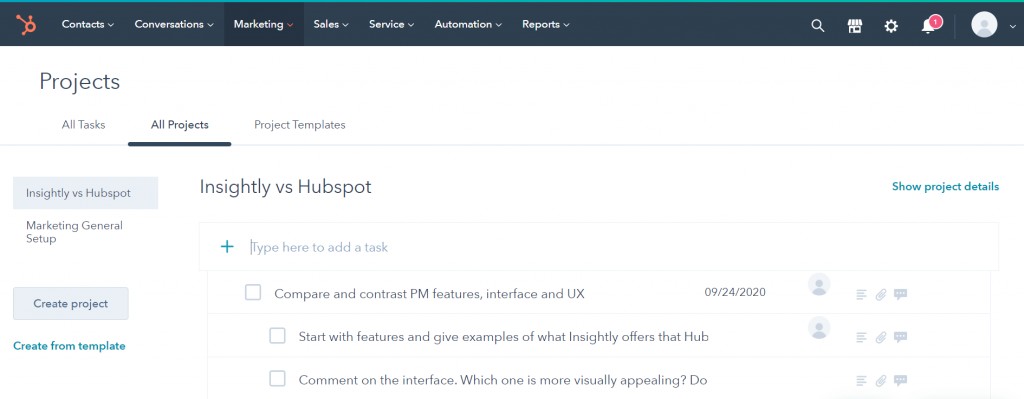Click the Insightly vs Hubspot project heading
Screen dimensions: 1024x399
[285, 187]
